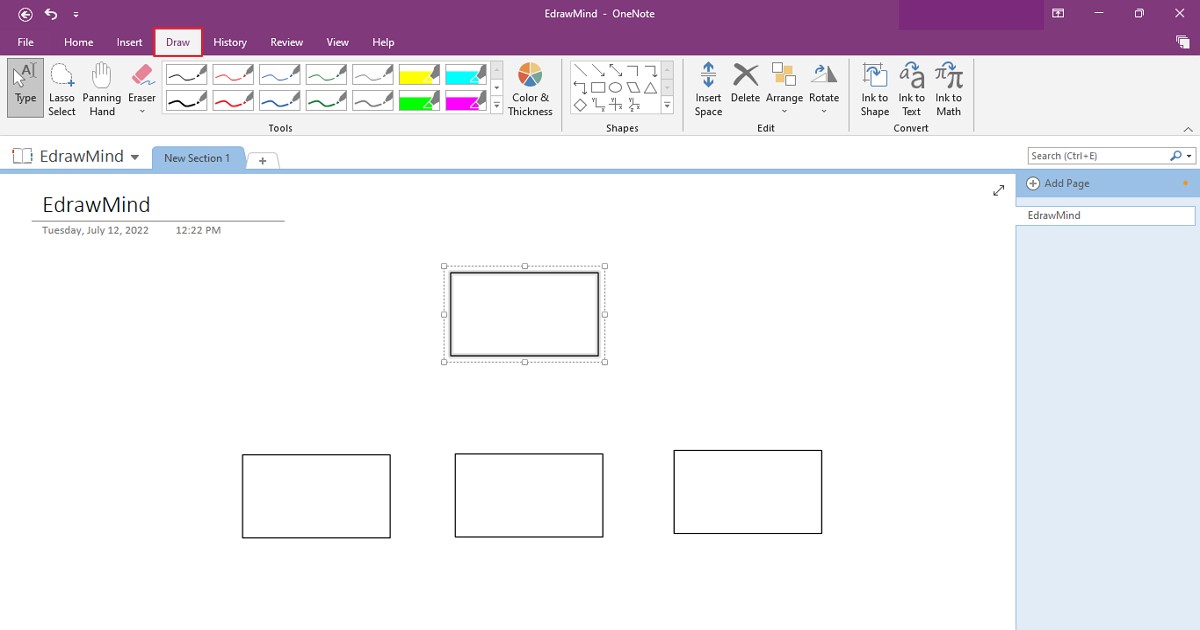The width and height of the screenshot is (1200, 630).
Task: Open the File menu
Action: coord(26,42)
